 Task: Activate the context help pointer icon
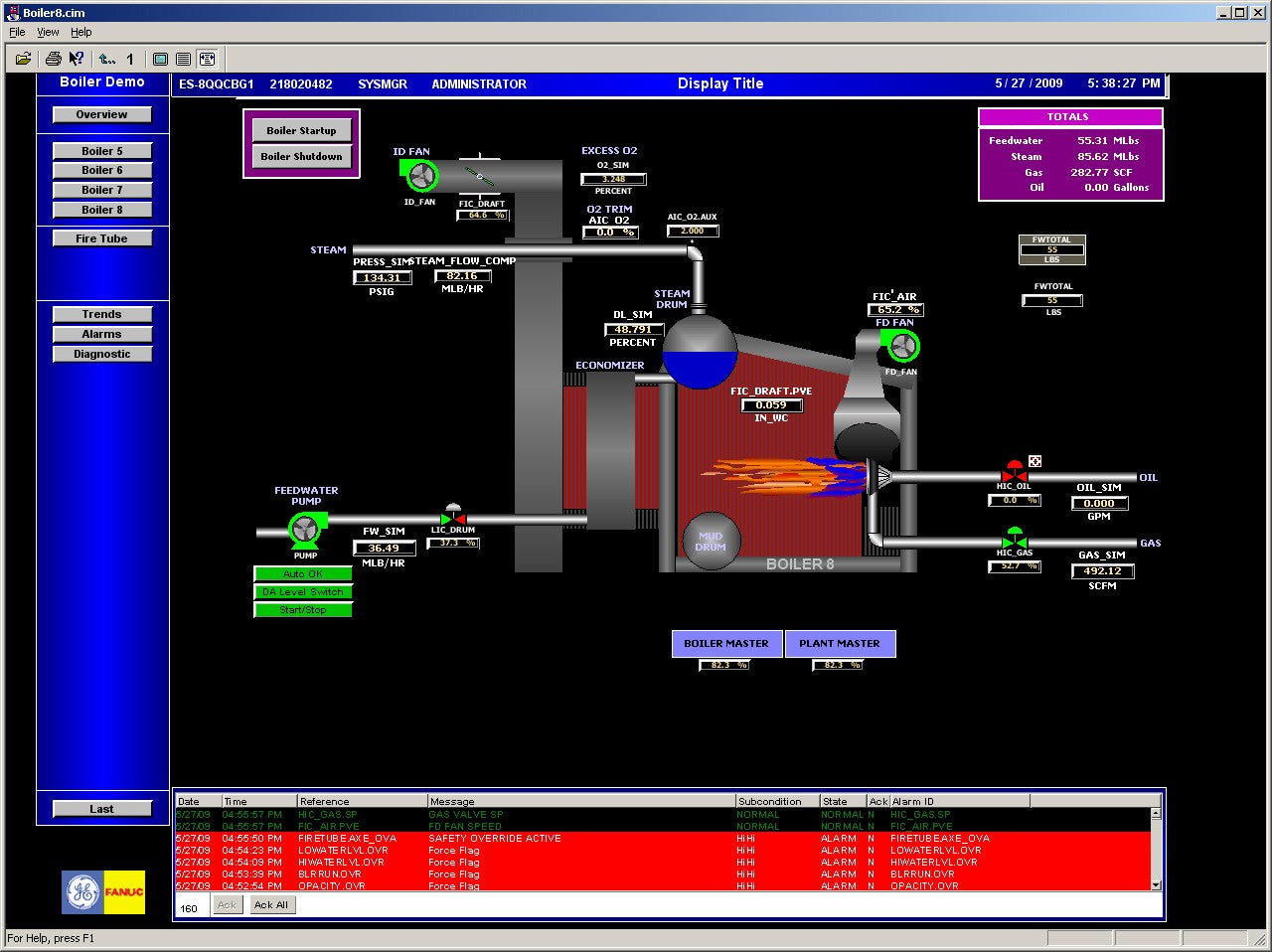point(77,59)
